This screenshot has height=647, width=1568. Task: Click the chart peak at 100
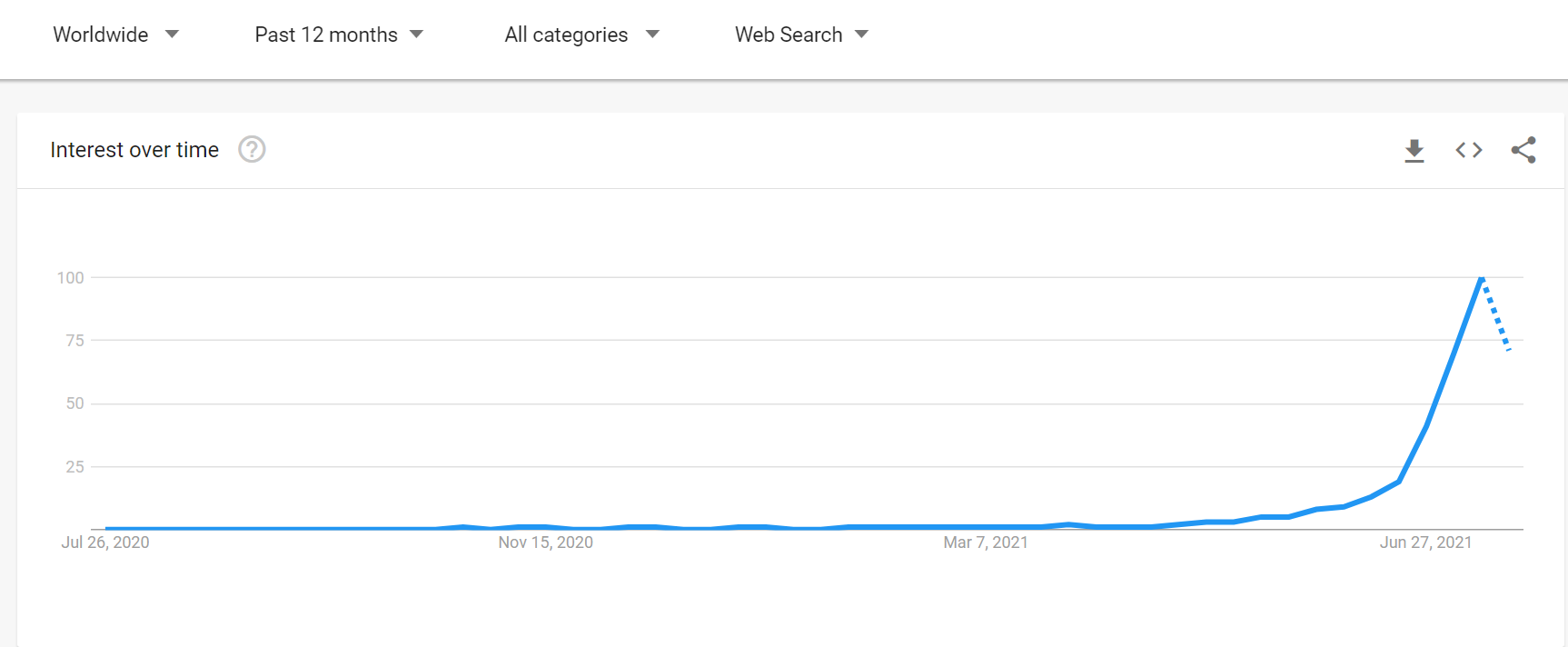(1481, 278)
